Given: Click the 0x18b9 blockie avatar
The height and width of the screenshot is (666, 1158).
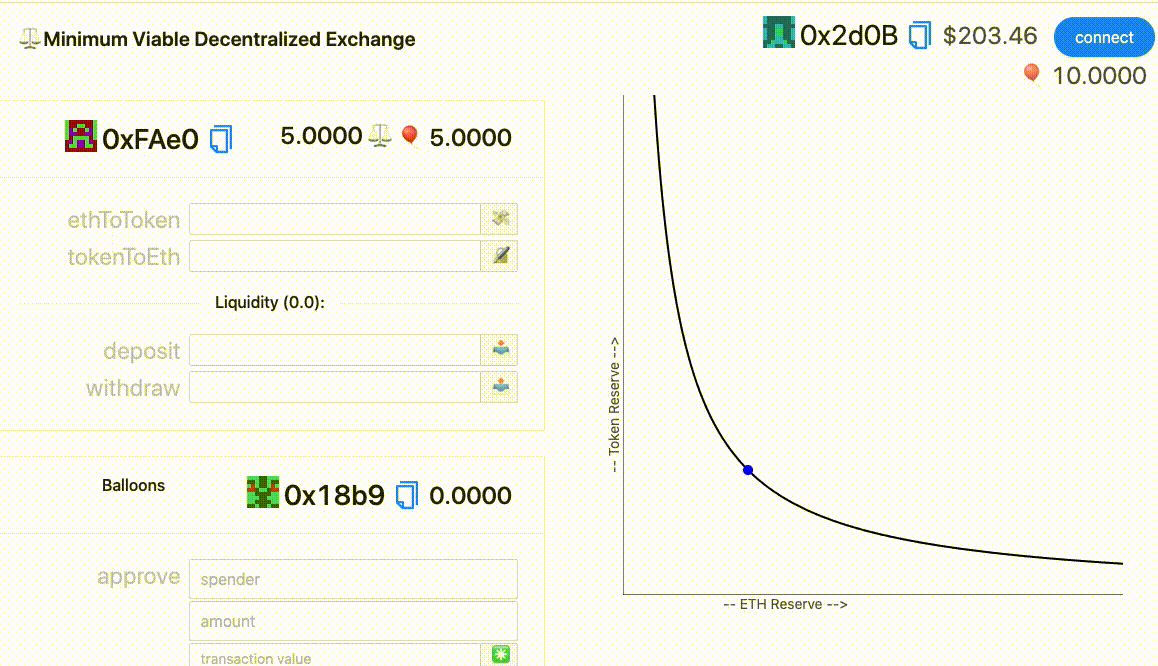Looking at the screenshot, I should [262, 492].
